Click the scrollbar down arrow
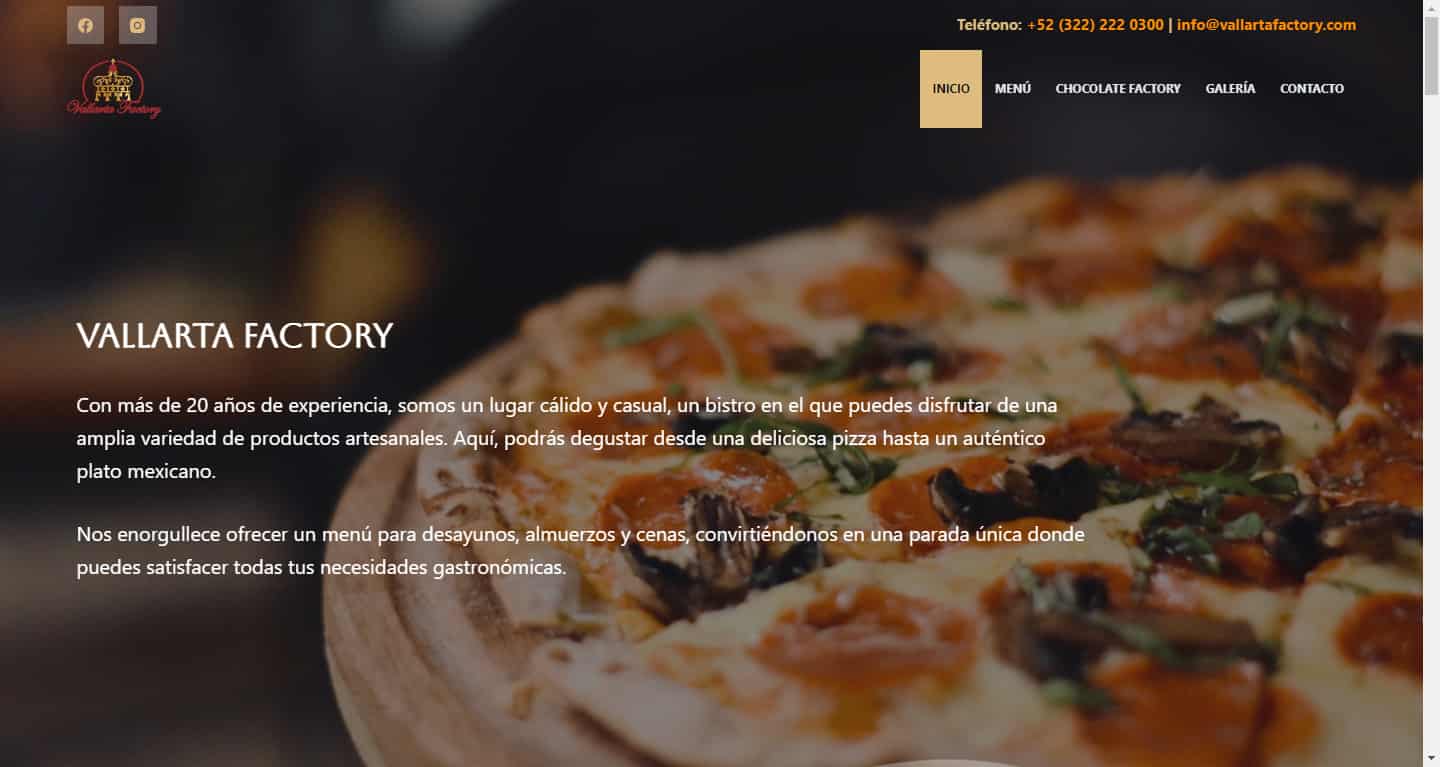The height and width of the screenshot is (767, 1440). click(1431, 758)
